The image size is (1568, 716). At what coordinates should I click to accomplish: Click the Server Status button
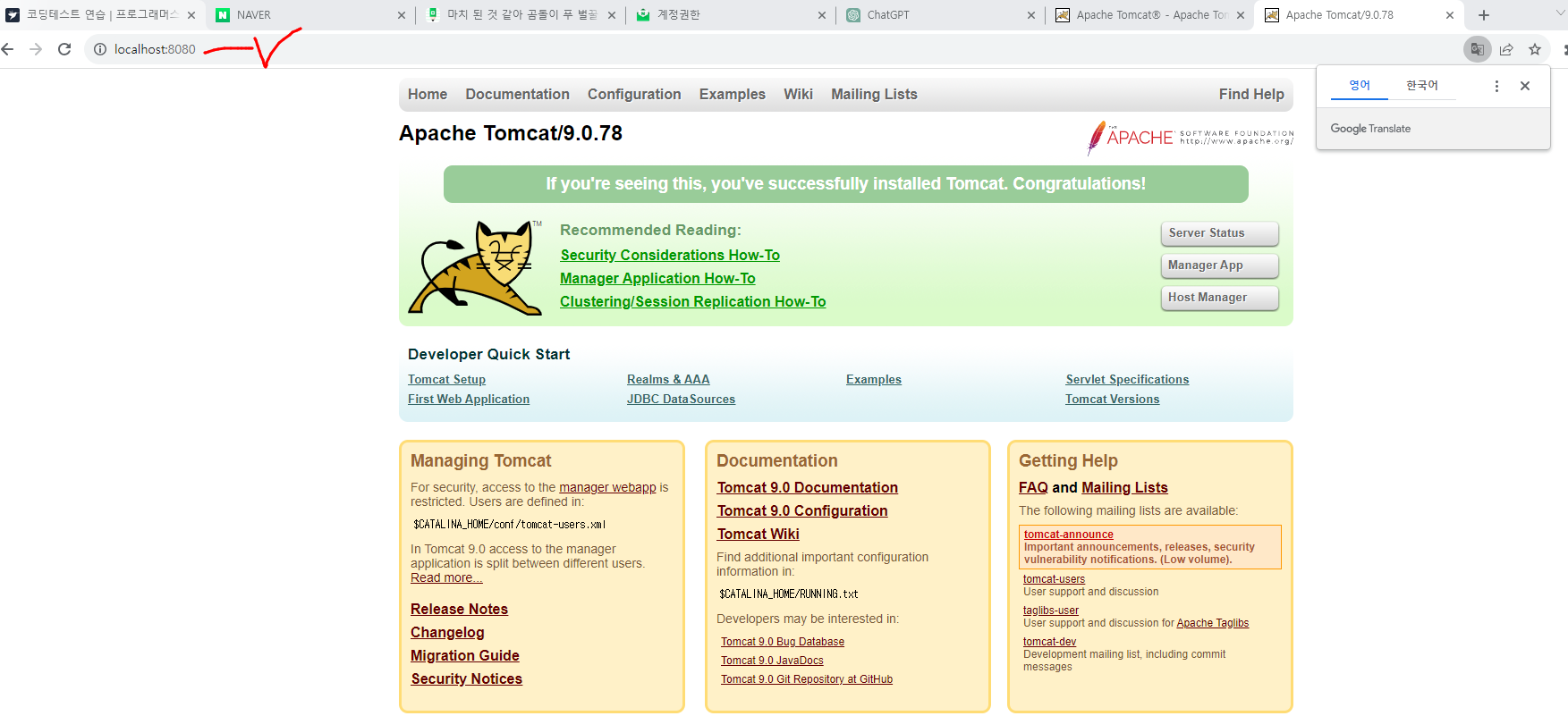pyautogui.click(x=1220, y=233)
